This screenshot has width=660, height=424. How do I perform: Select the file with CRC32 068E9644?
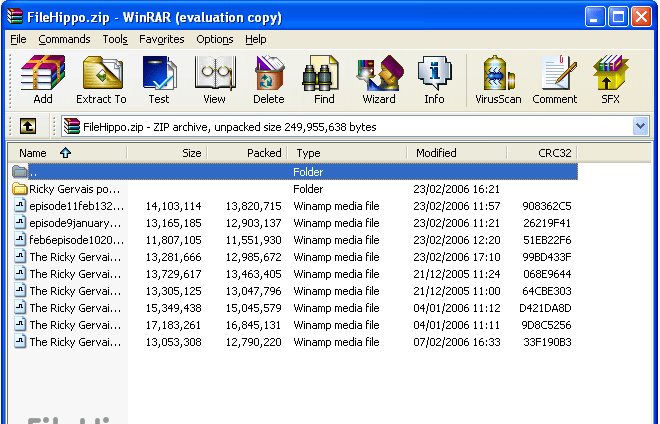pyautogui.click(x=295, y=274)
